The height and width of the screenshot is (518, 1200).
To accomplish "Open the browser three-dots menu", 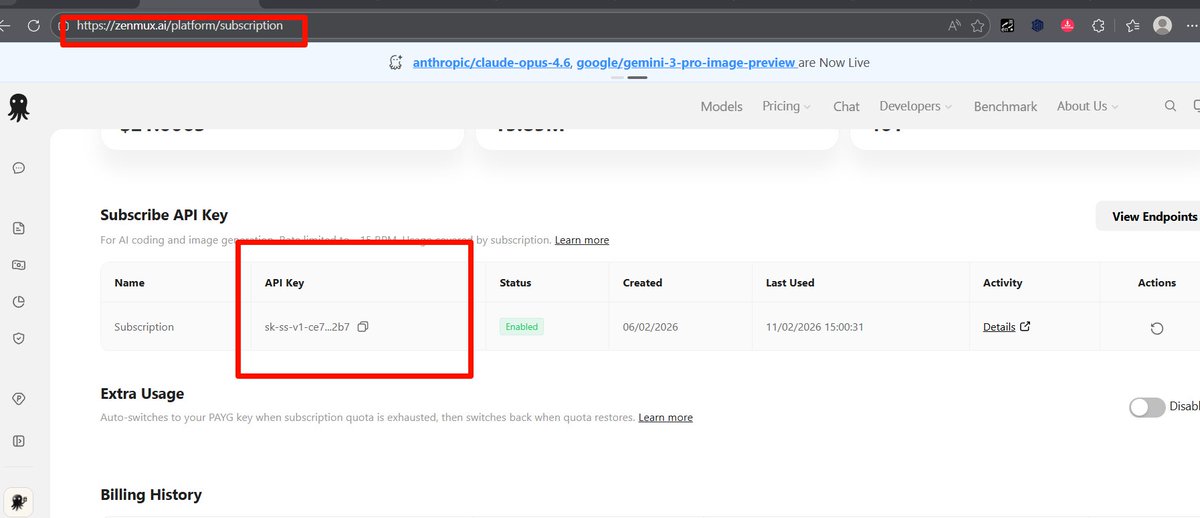I will [x=1193, y=26].
